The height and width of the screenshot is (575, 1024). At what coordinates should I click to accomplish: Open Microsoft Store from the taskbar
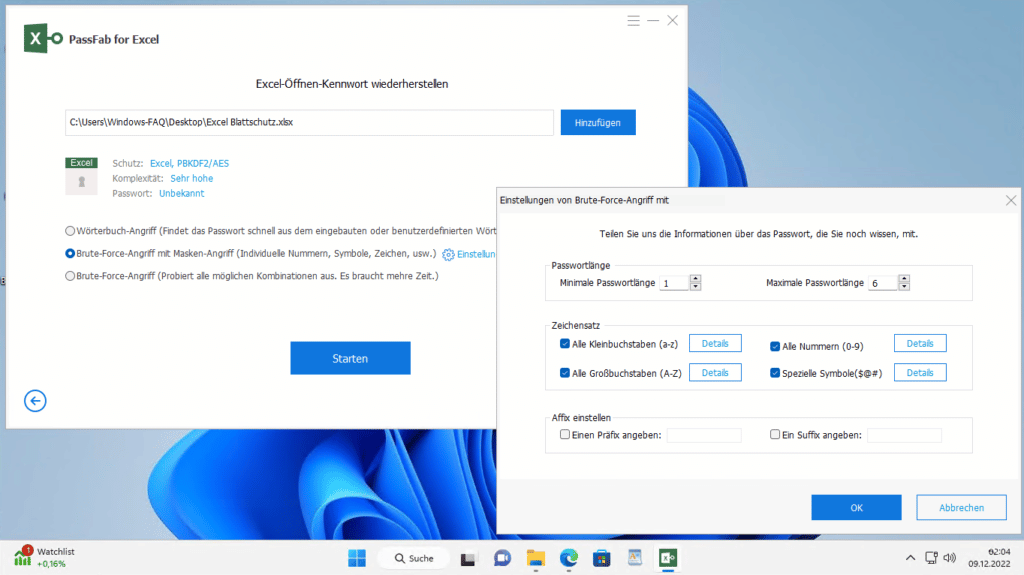pyautogui.click(x=601, y=558)
